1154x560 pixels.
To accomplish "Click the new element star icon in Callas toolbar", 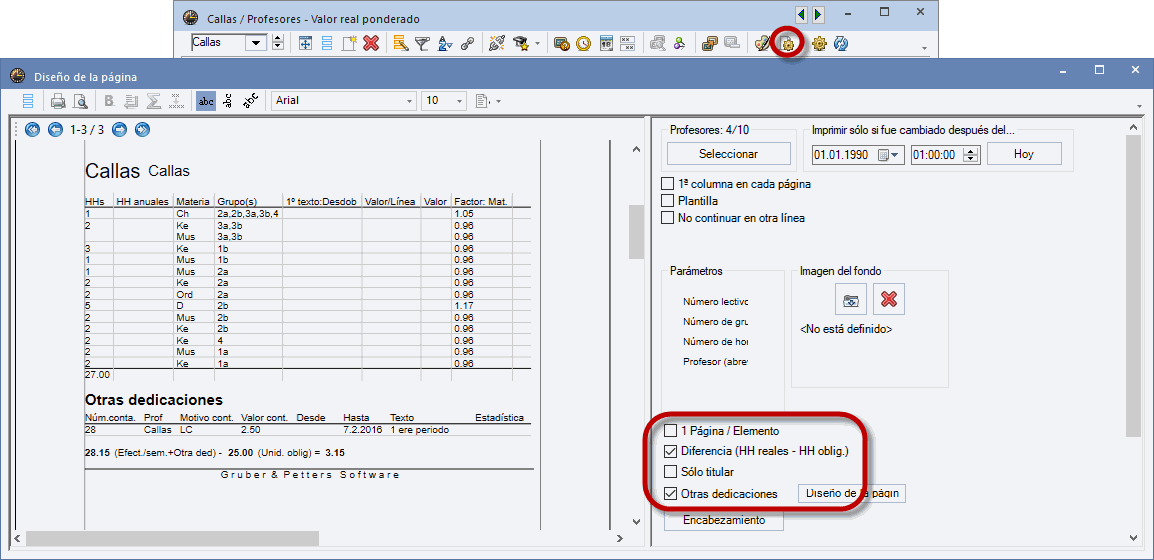I will [x=349, y=43].
